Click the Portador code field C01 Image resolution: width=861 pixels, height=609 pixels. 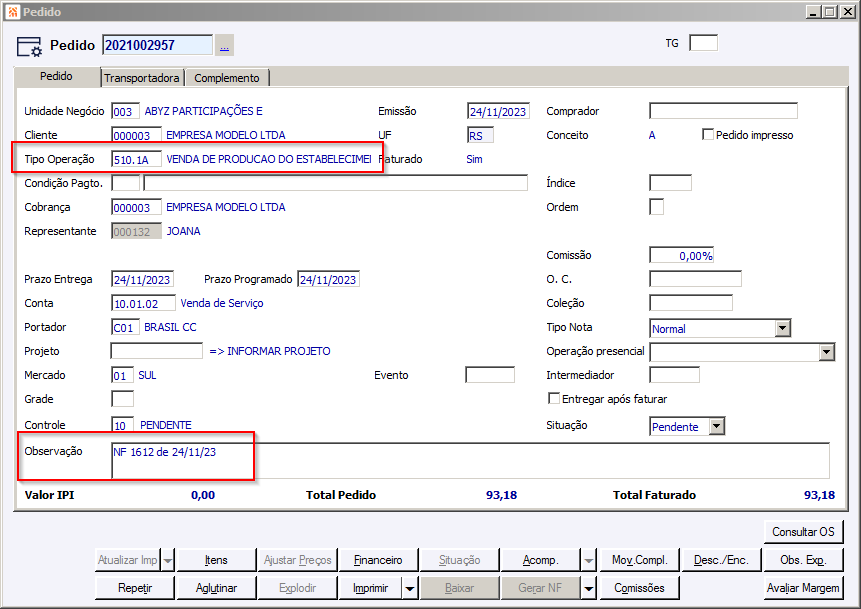[125, 327]
